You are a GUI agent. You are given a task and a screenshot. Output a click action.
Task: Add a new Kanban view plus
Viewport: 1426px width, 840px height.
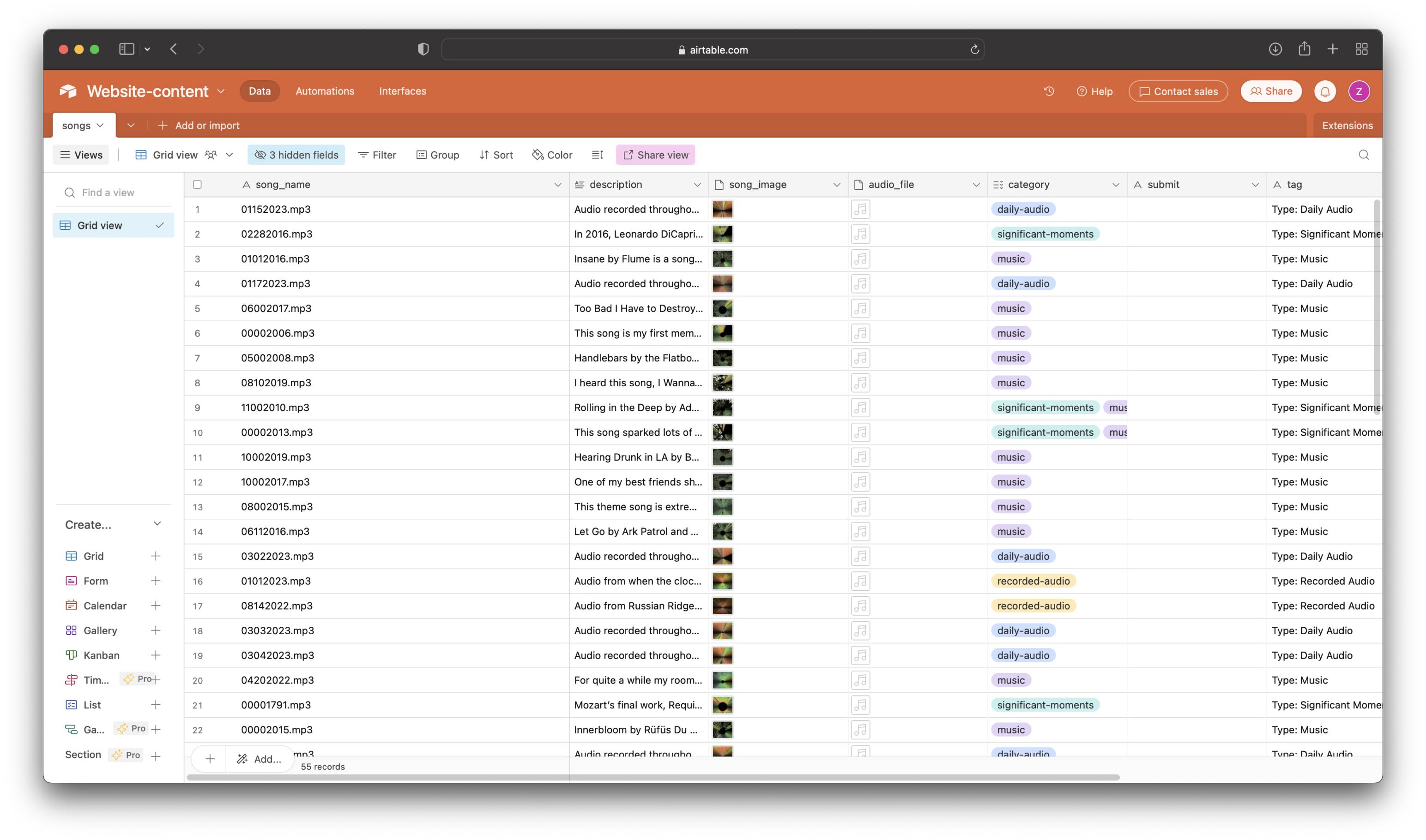point(156,655)
